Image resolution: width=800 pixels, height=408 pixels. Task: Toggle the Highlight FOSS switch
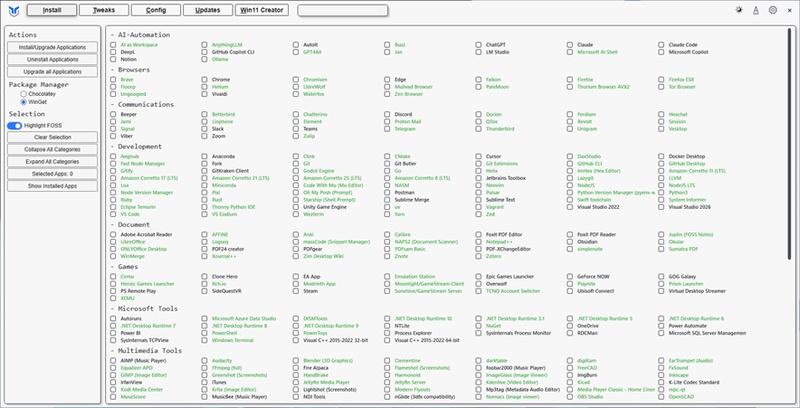15,125
